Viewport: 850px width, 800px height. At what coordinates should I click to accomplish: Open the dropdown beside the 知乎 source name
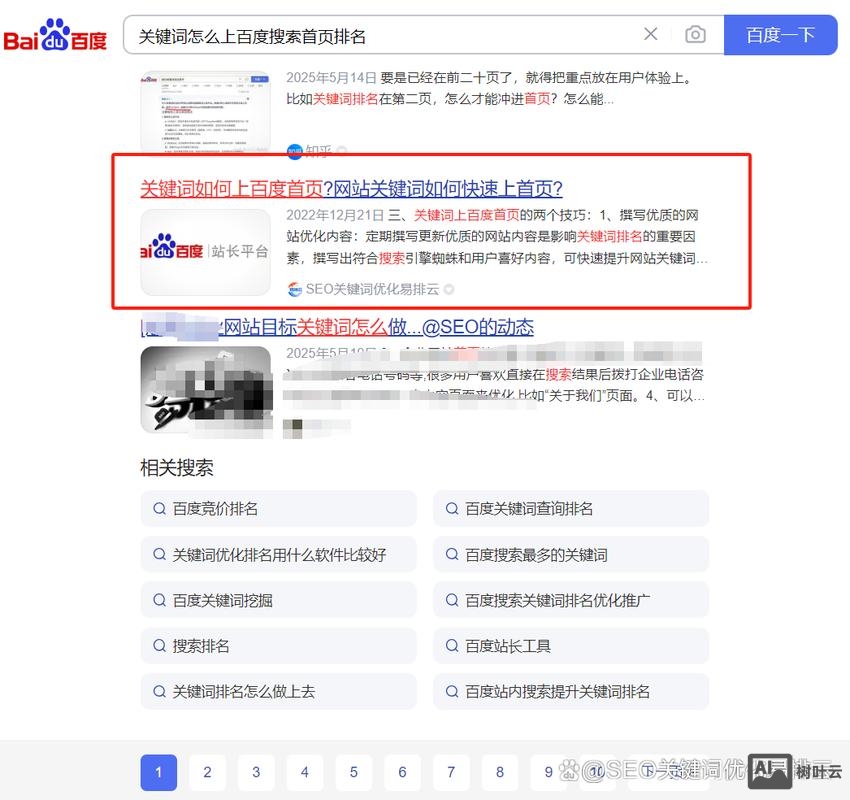click(340, 151)
